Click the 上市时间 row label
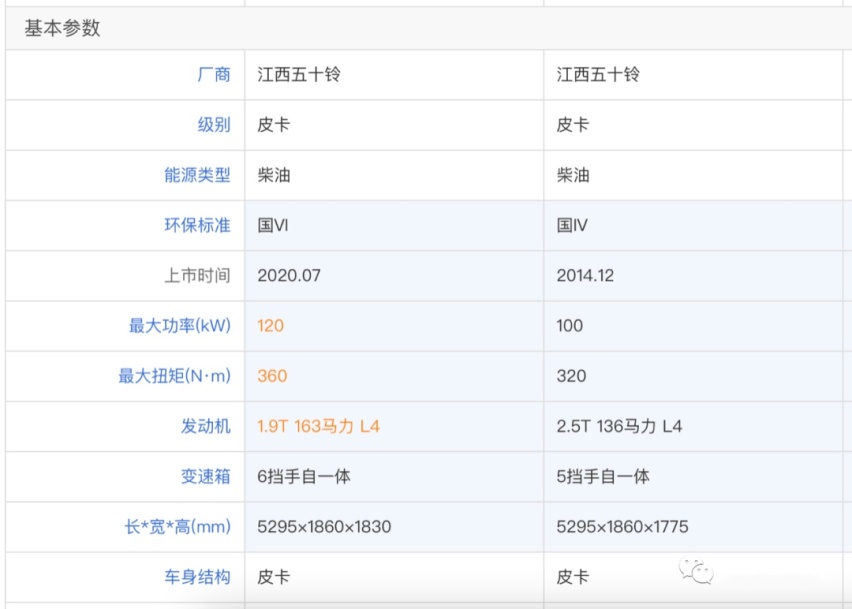The width and height of the screenshot is (852, 609). pos(197,275)
